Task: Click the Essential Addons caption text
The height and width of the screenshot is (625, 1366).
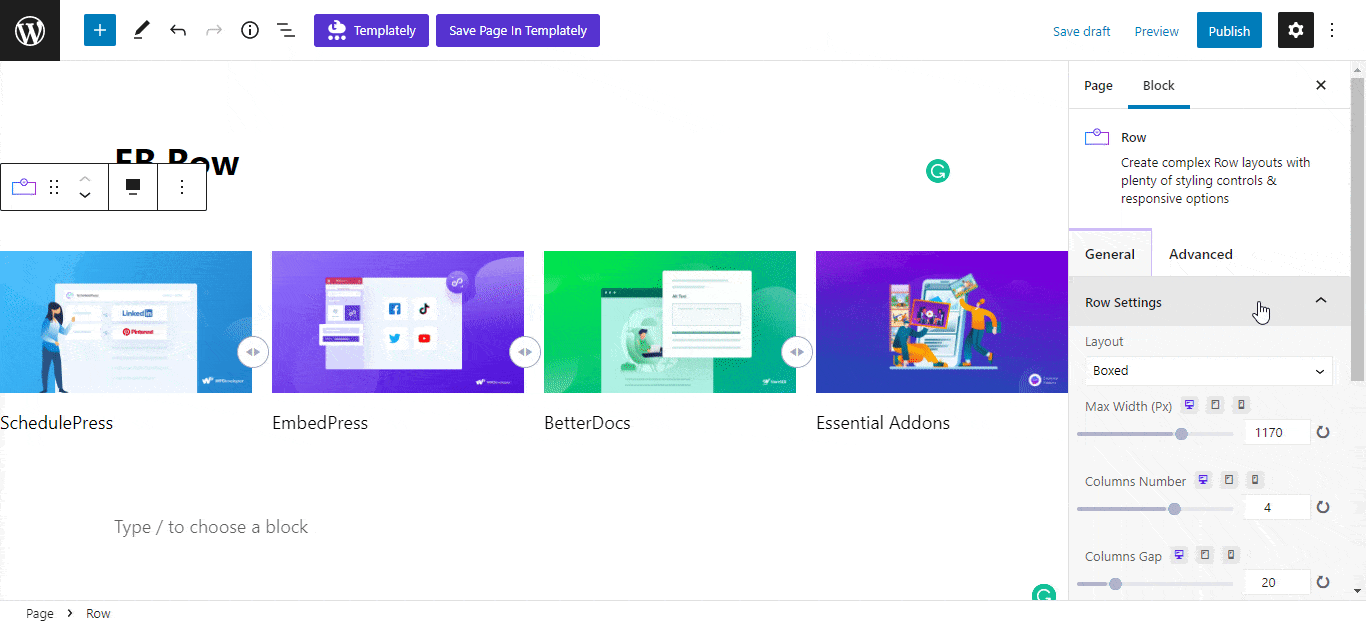Action: click(883, 423)
